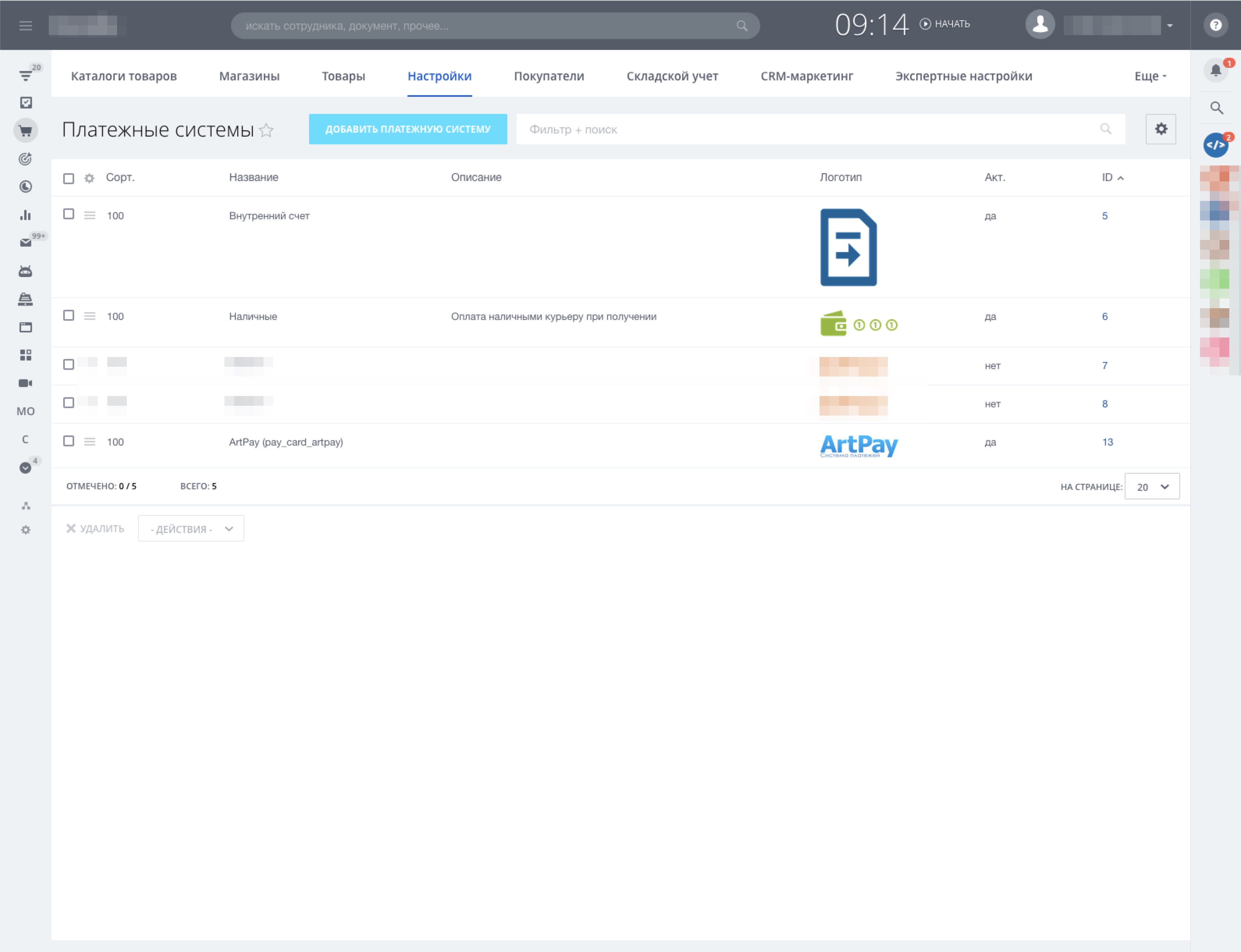This screenshot has width=1241, height=952.
Task: Open payment system ID 13 link
Action: (1107, 442)
